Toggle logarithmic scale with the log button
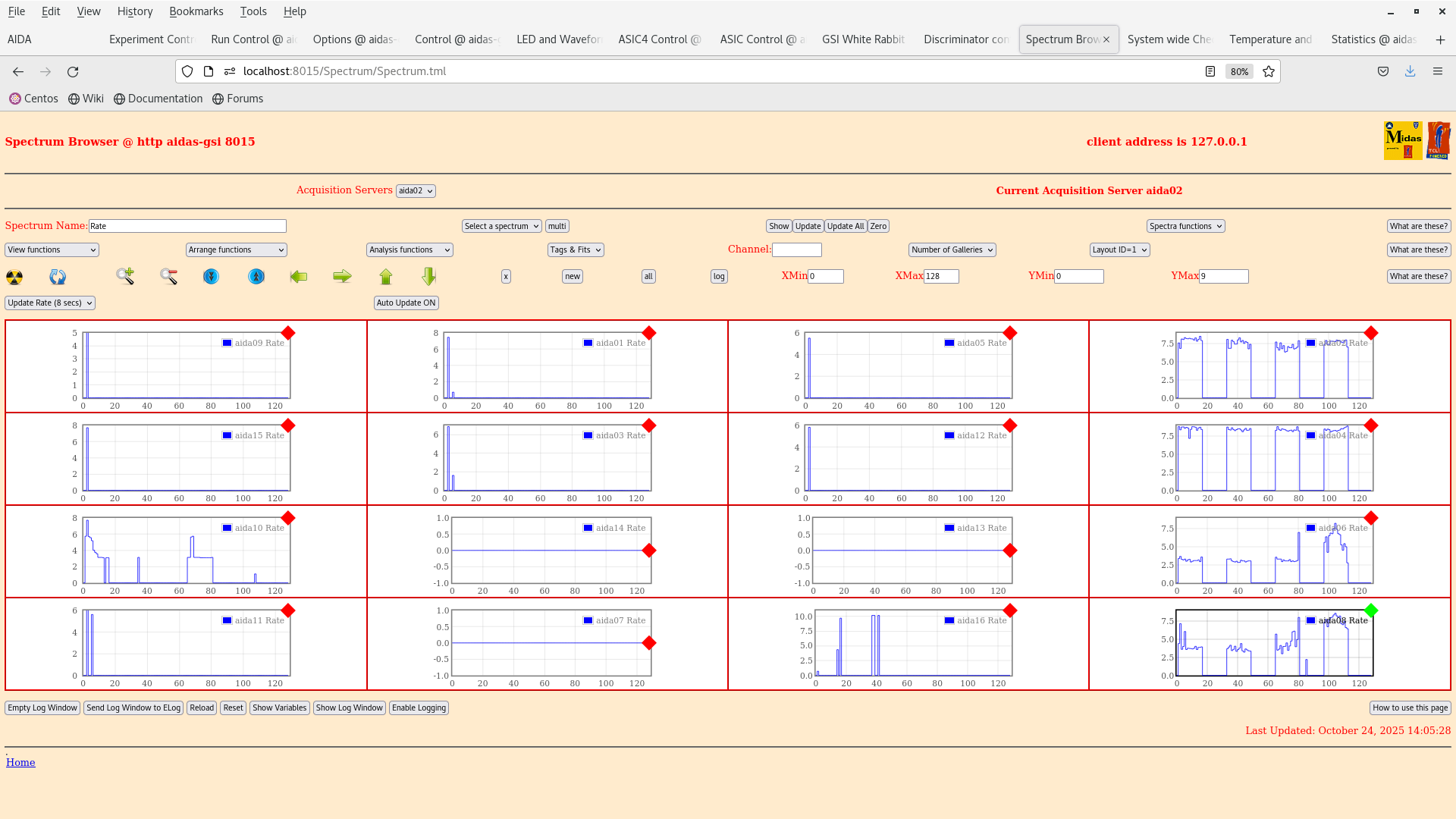The width and height of the screenshot is (1456, 819). point(718,276)
